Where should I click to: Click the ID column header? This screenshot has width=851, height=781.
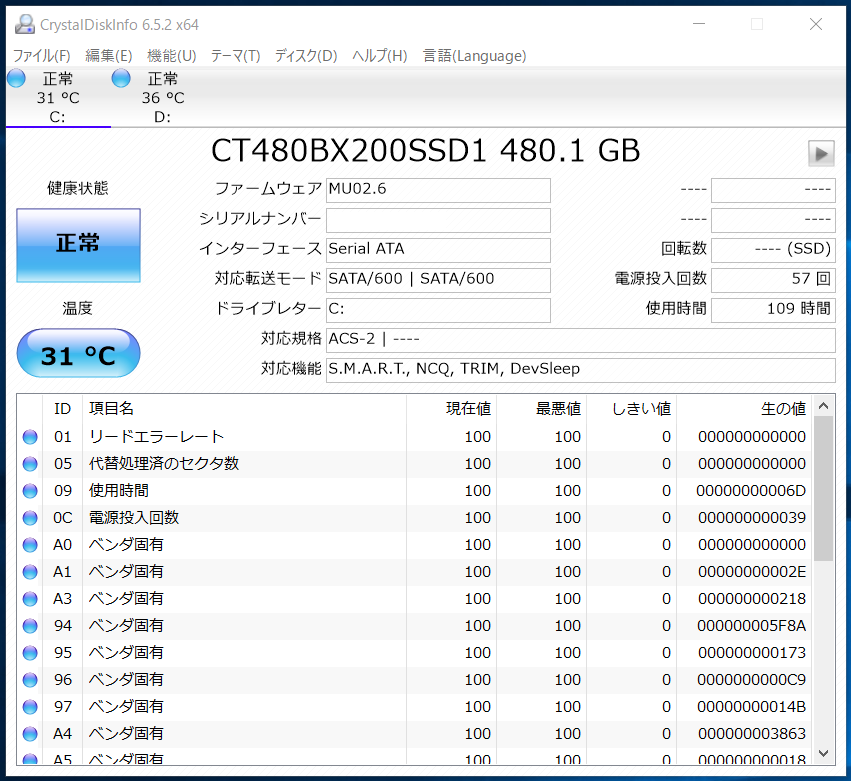click(x=62, y=409)
